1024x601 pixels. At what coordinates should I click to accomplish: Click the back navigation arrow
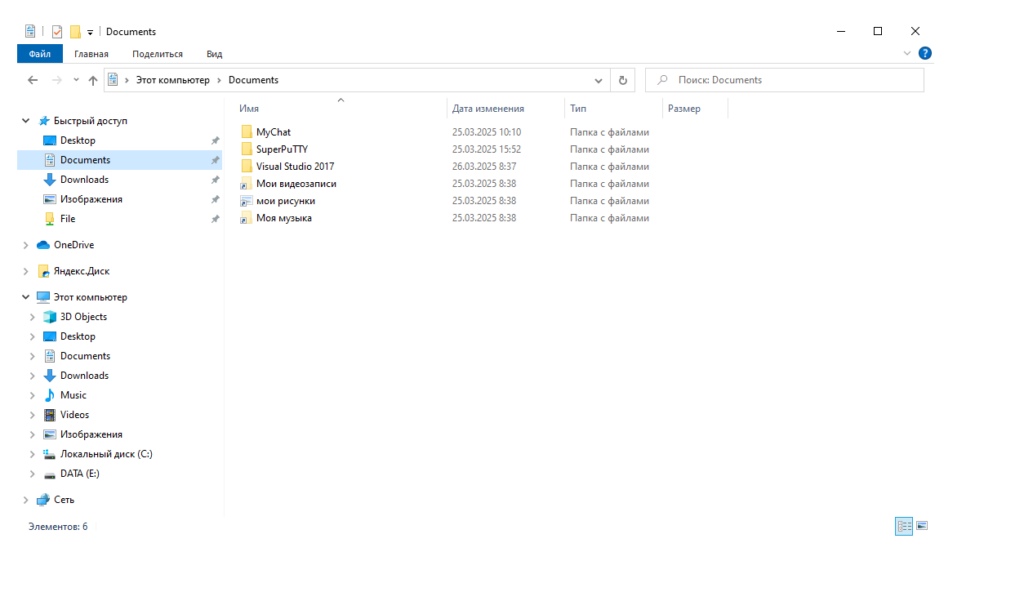click(33, 80)
